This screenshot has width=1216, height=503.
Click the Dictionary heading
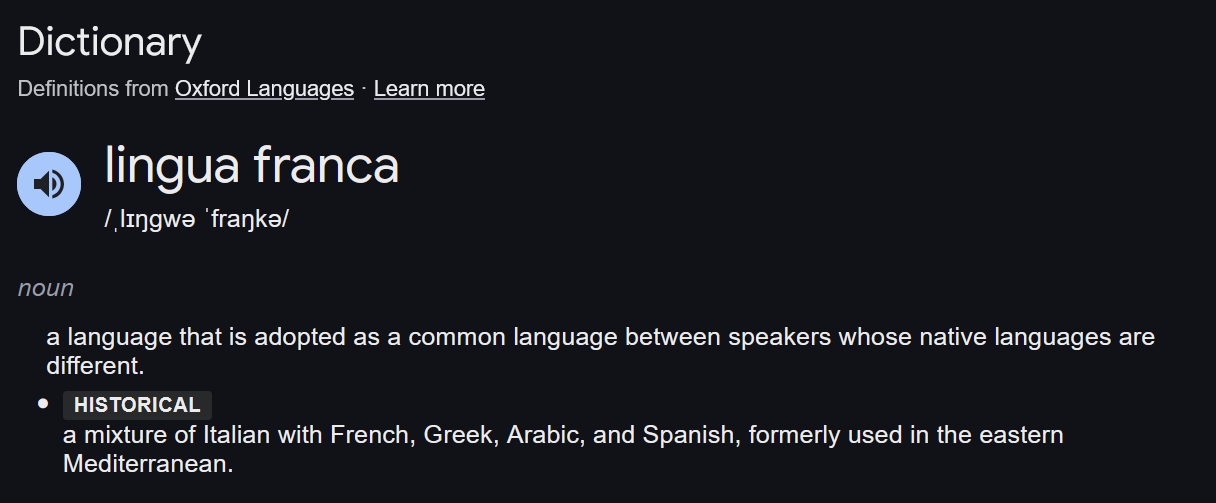(x=110, y=42)
